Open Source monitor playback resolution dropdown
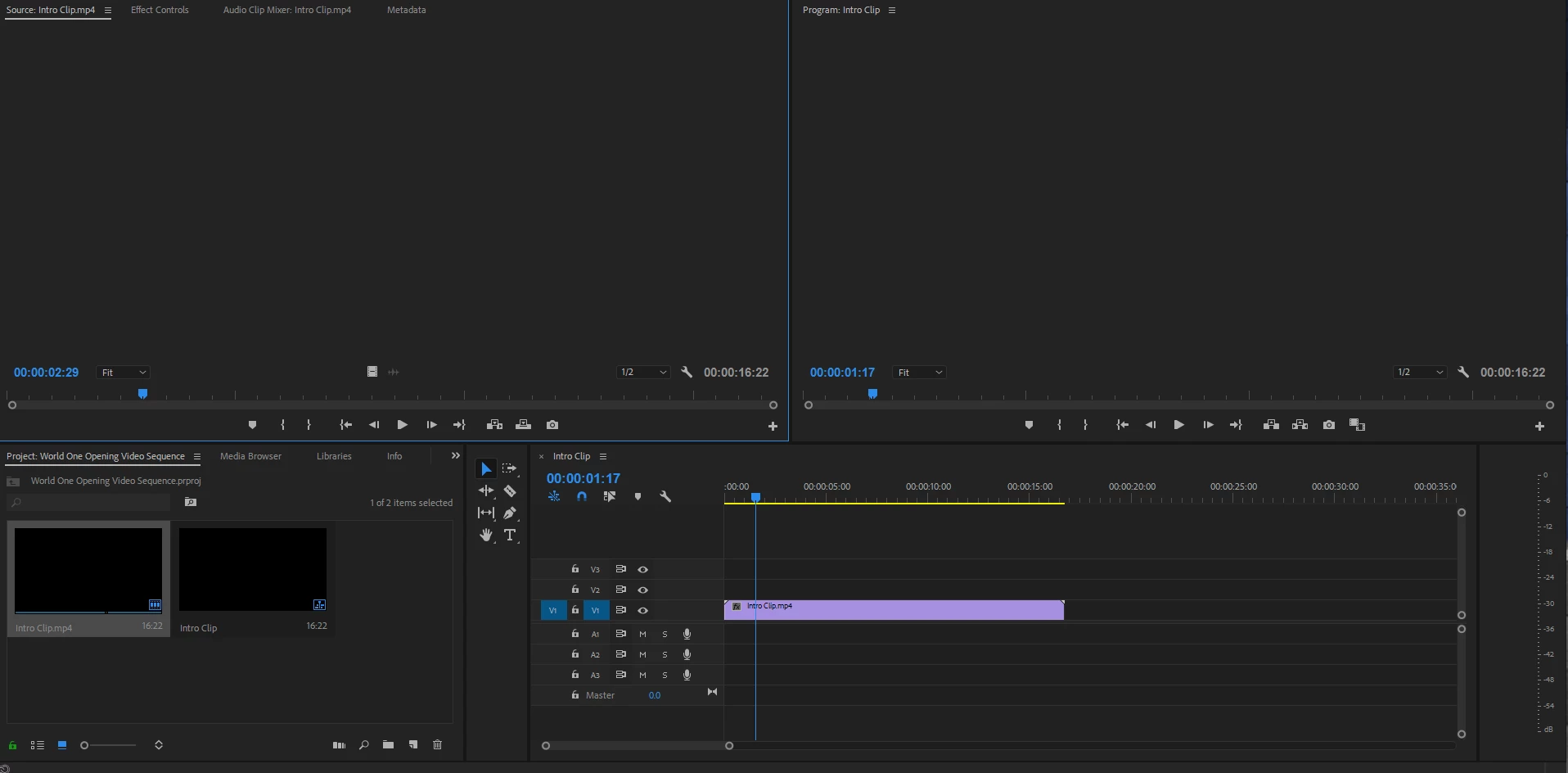This screenshot has height=773, width=1568. point(643,373)
